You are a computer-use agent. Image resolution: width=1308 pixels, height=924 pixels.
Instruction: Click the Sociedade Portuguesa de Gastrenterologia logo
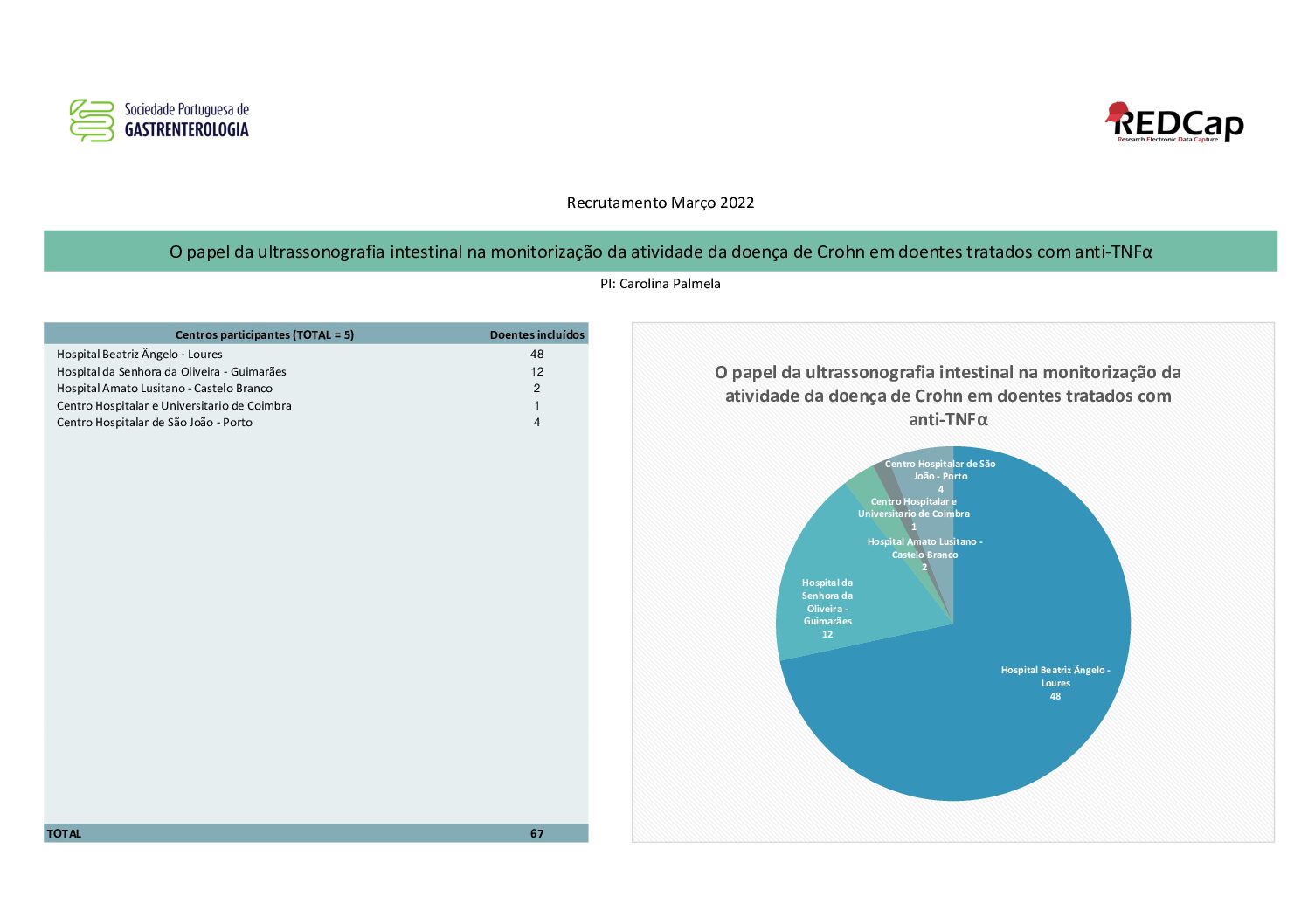coord(159,121)
